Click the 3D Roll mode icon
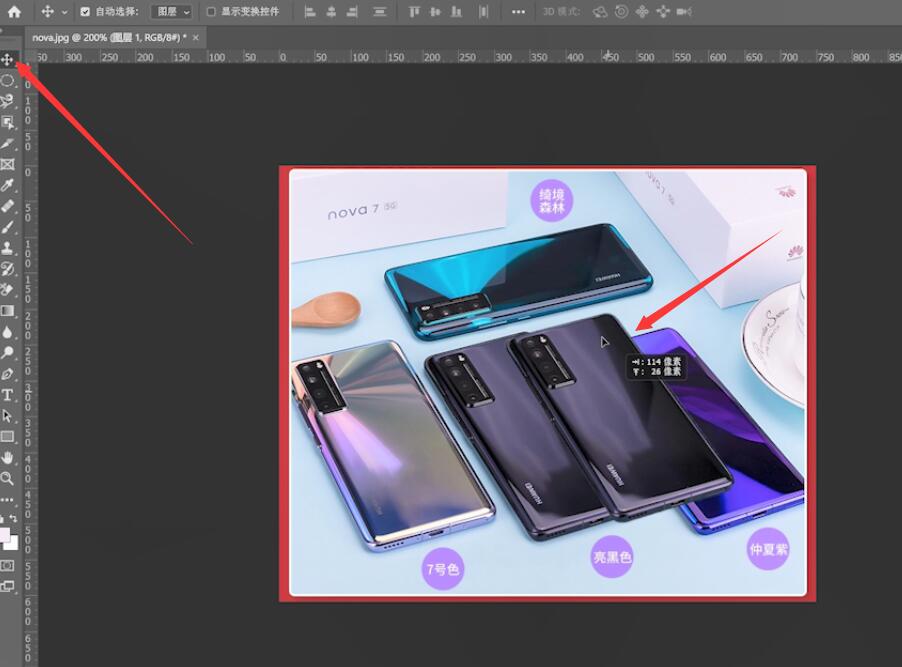This screenshot has width=902, height=667. [x=621, y=12]
